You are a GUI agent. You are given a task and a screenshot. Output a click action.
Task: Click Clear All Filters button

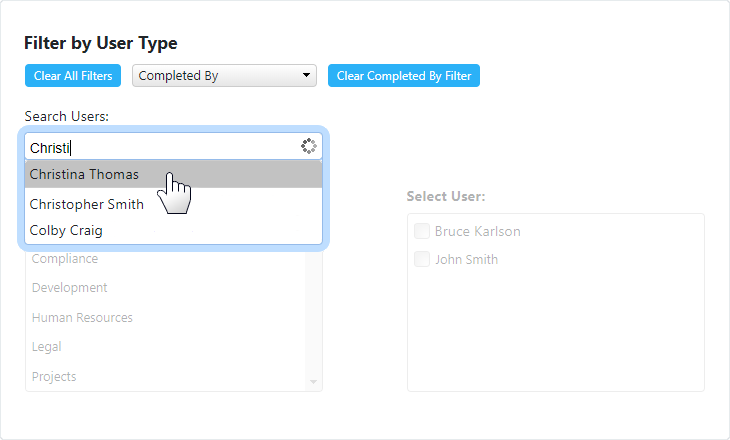pyautogui.click(x=73, y=75)
